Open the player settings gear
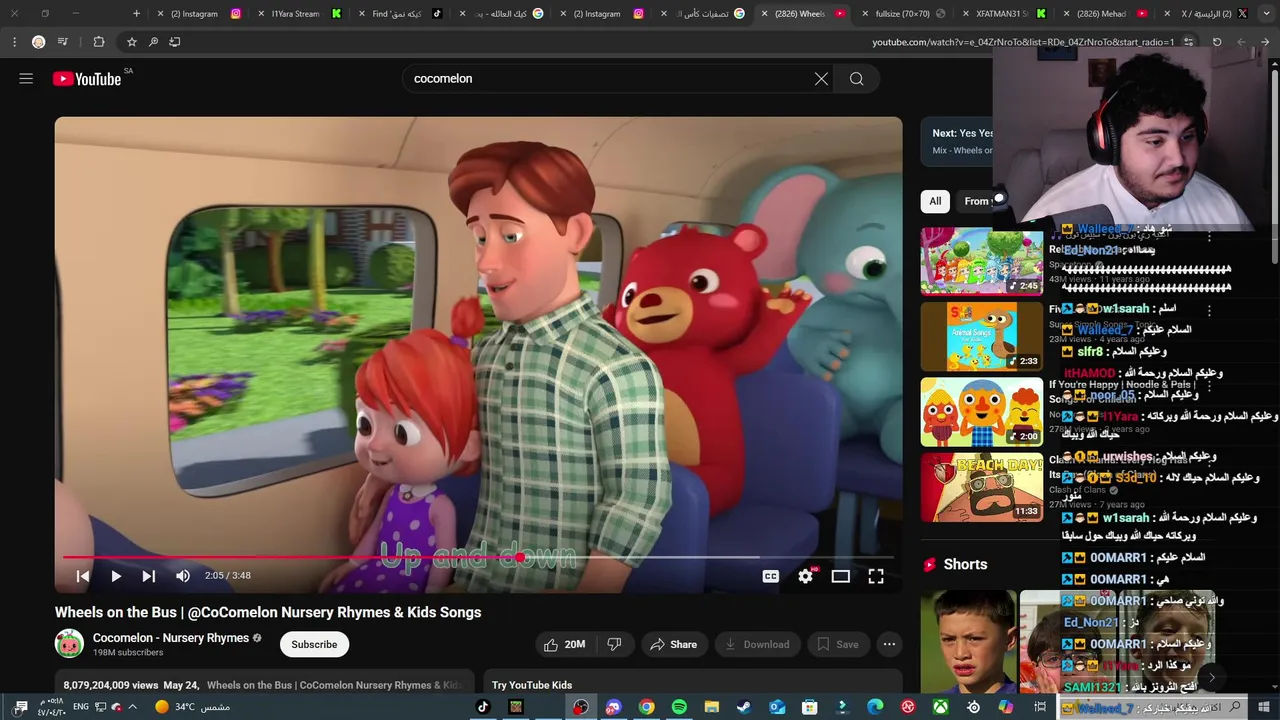Viewport: 1280px width, 720px height. coord(806,576)
